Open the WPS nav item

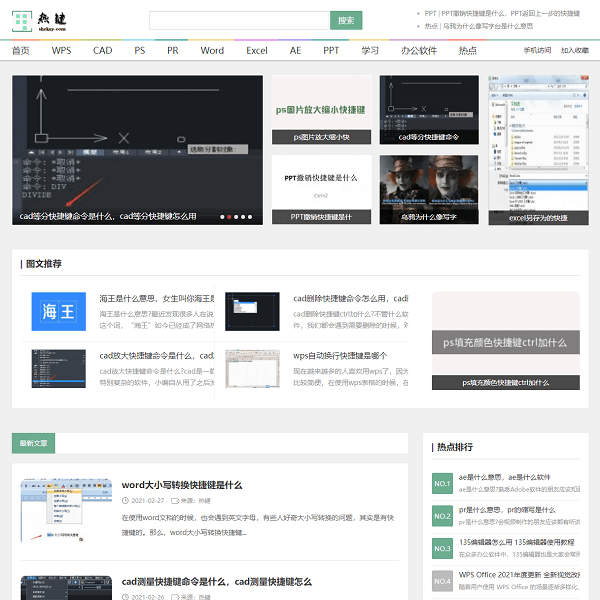click(61, 51)
